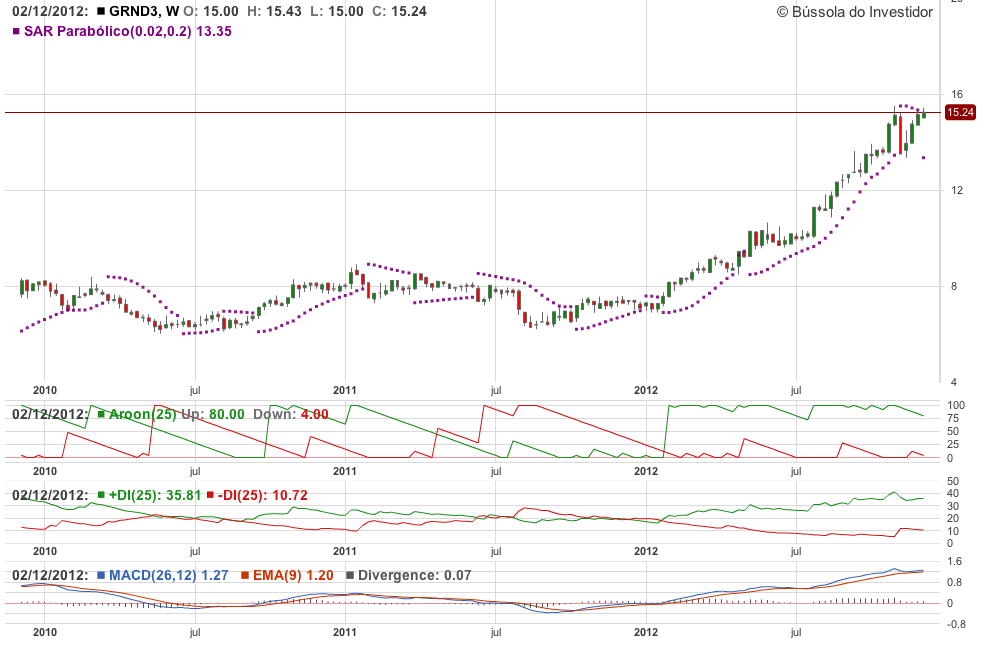Click the 8 price axis label
The image size is (1000, 650).
click(954, 286)
